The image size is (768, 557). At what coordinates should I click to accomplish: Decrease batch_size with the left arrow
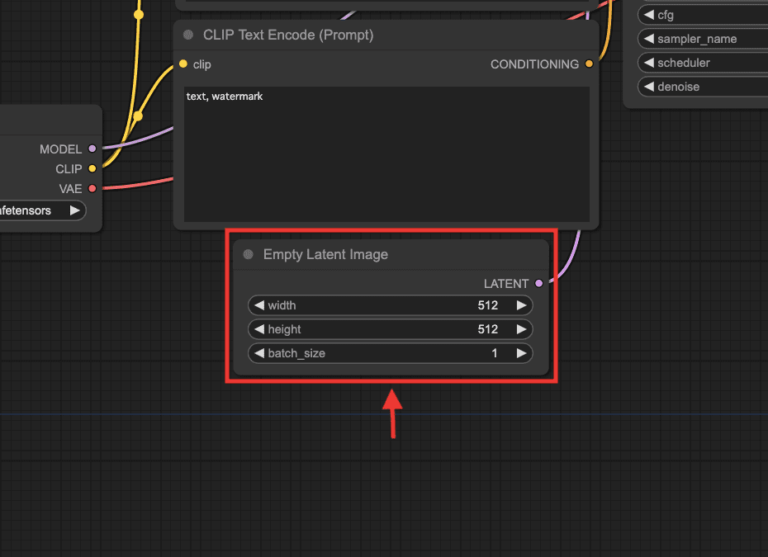[x=259, y=353]
